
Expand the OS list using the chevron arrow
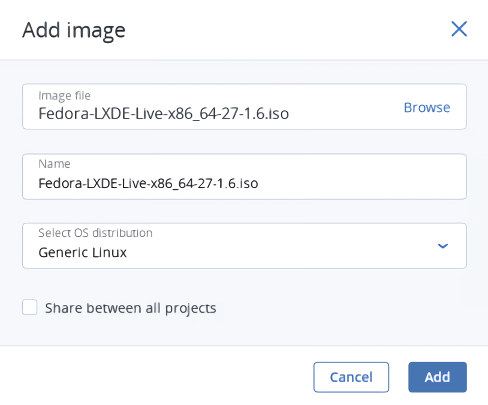click(443, 246)
